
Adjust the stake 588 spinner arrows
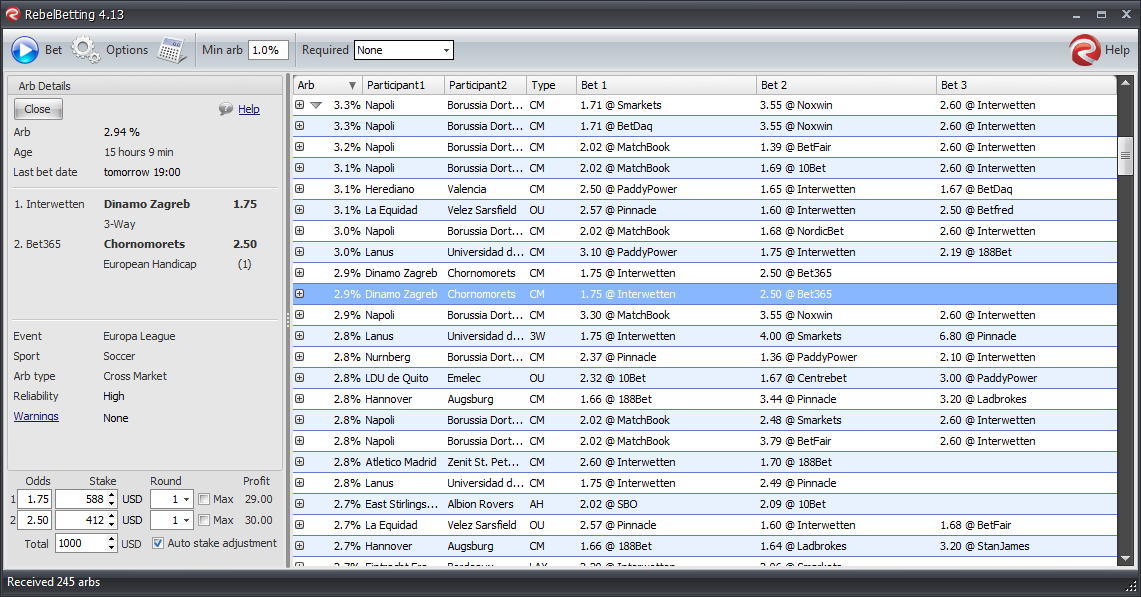[x=111, y=499]
